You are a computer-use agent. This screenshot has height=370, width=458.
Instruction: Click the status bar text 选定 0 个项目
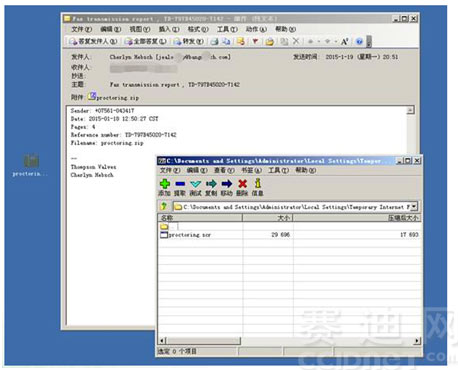(177, 351)
